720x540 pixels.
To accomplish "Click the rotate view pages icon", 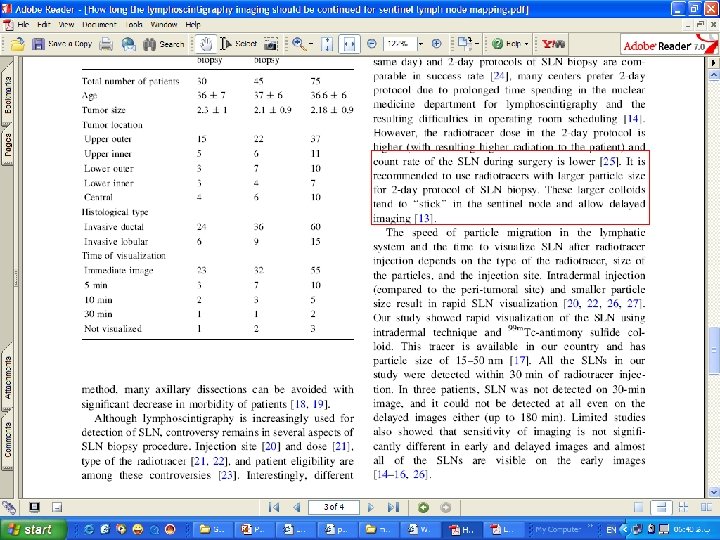I will (464, 44).
